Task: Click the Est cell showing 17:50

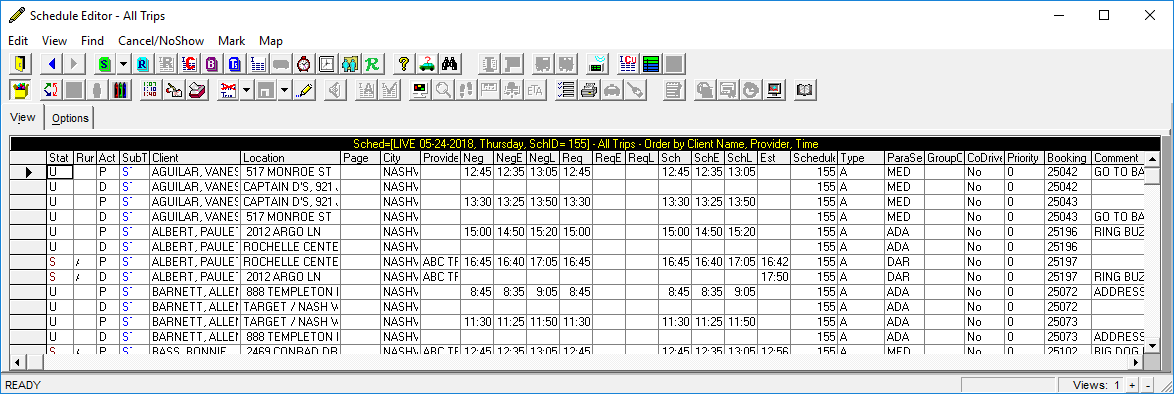Action: (x=774, y=277)
